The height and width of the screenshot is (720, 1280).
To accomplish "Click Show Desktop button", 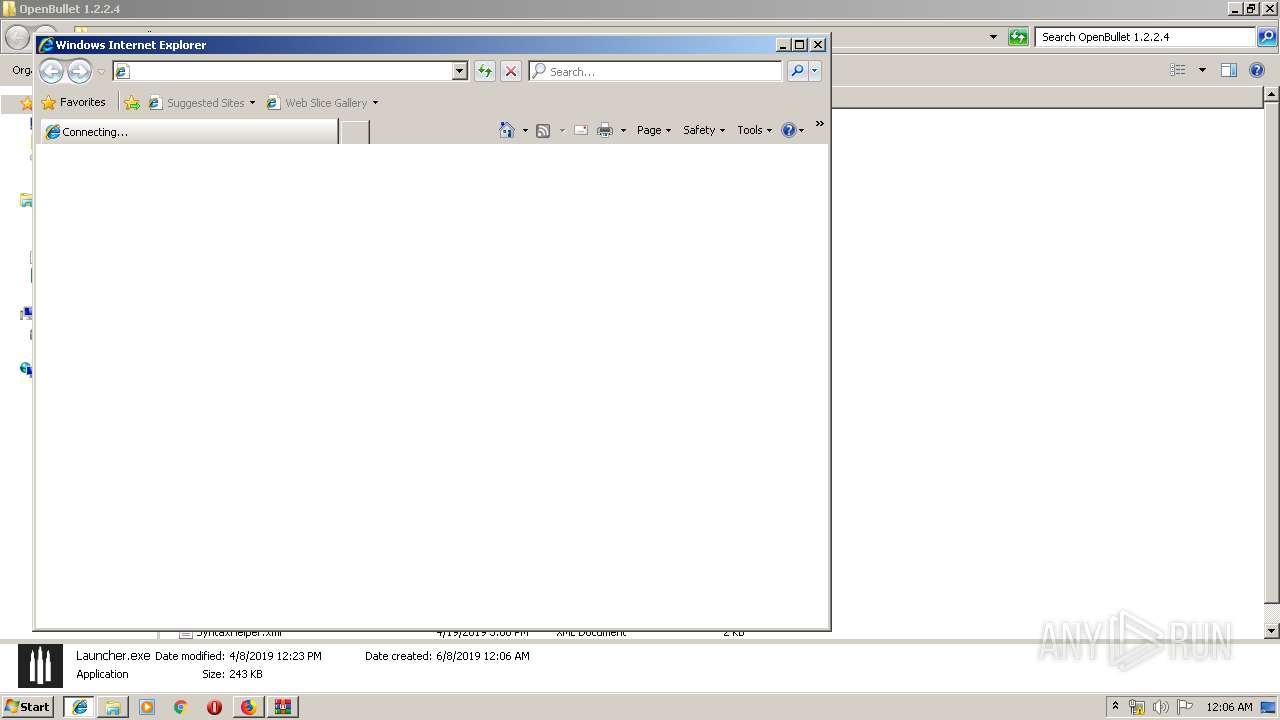I will 1269,707.
